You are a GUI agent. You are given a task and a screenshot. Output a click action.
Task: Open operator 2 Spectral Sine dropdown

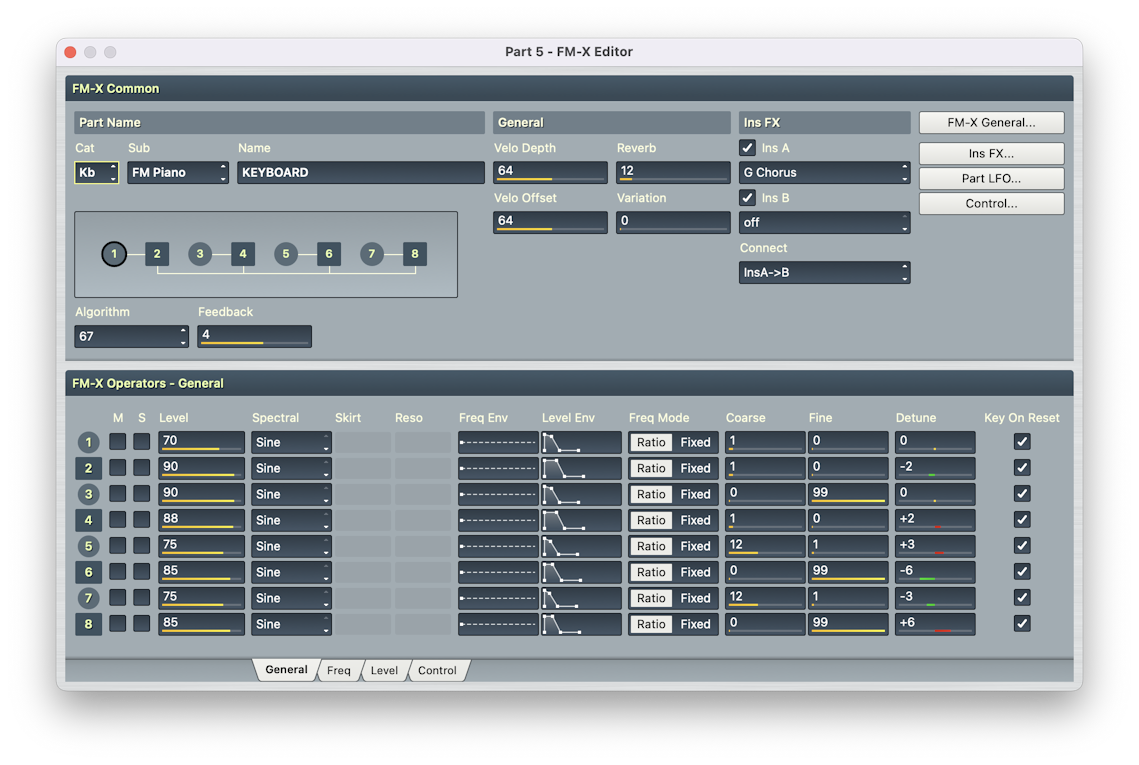click(291, 468)
